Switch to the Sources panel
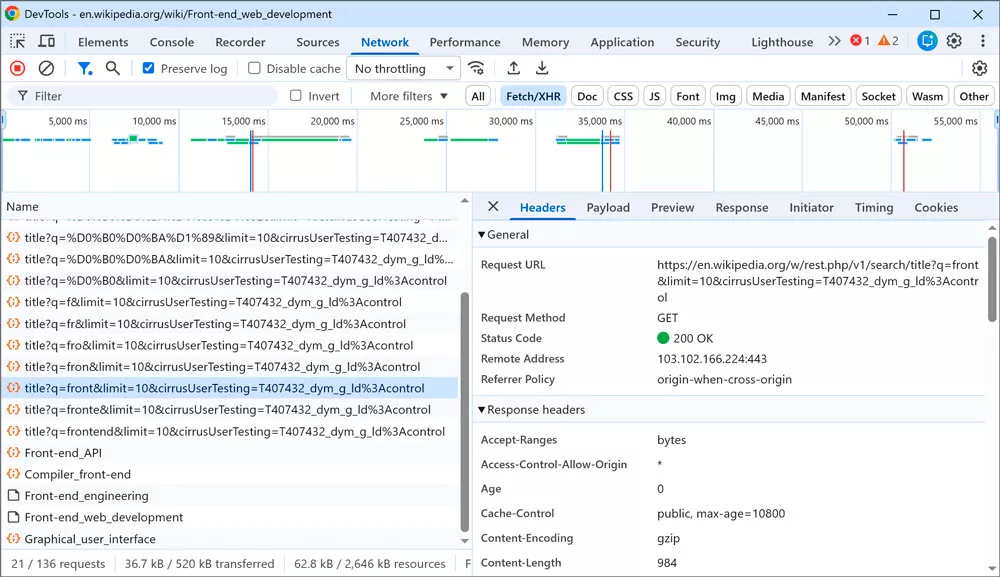 [x=318, y=41]
